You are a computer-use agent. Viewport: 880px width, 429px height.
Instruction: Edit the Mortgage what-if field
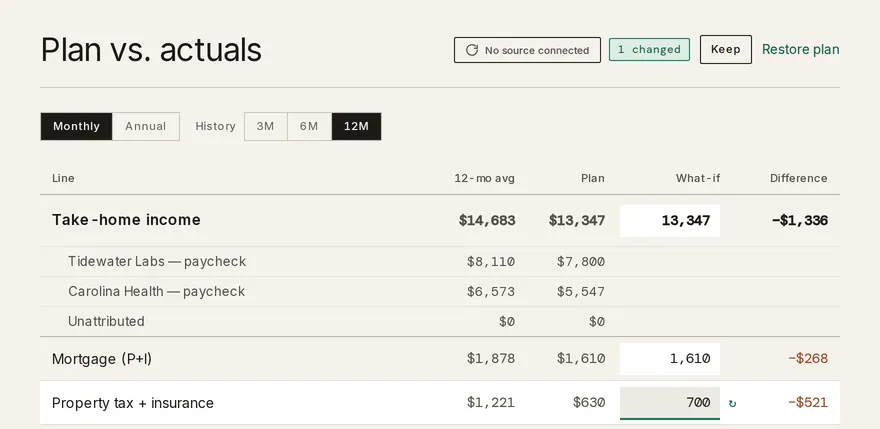coord(670,359)
